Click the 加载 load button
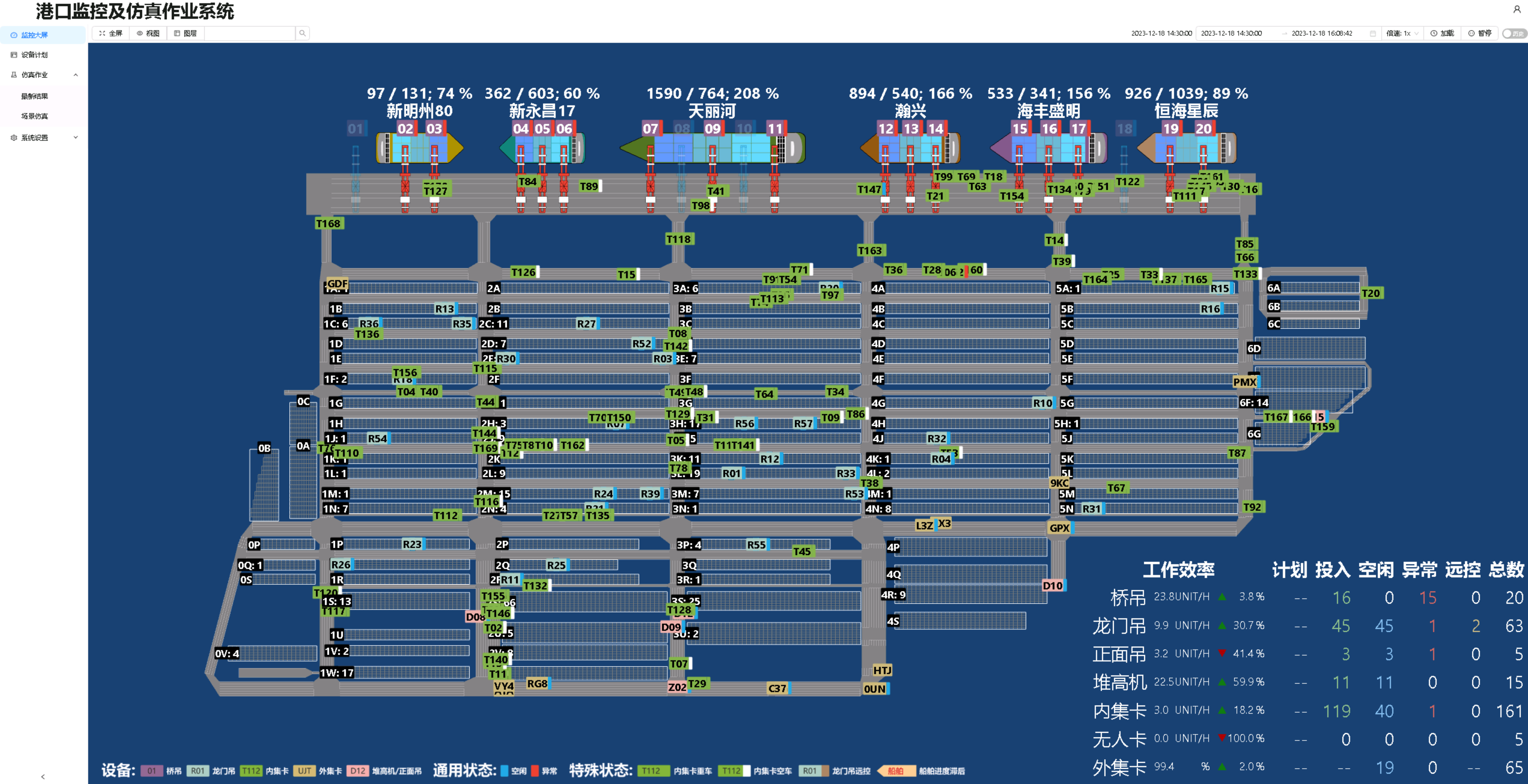The image size is (1528, 784). point(1442,33)
